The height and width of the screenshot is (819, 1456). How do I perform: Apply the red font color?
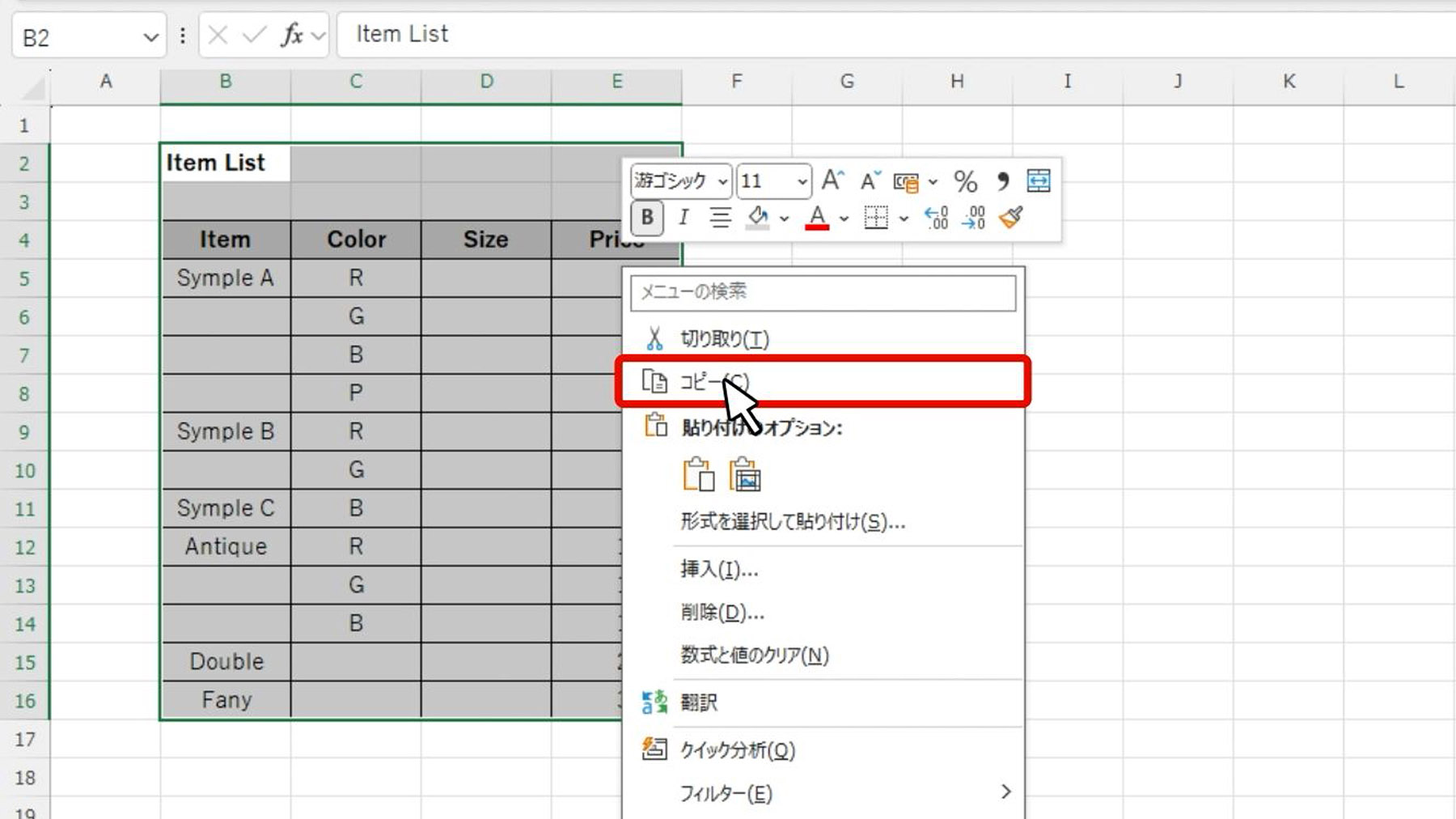coord(817,217)
